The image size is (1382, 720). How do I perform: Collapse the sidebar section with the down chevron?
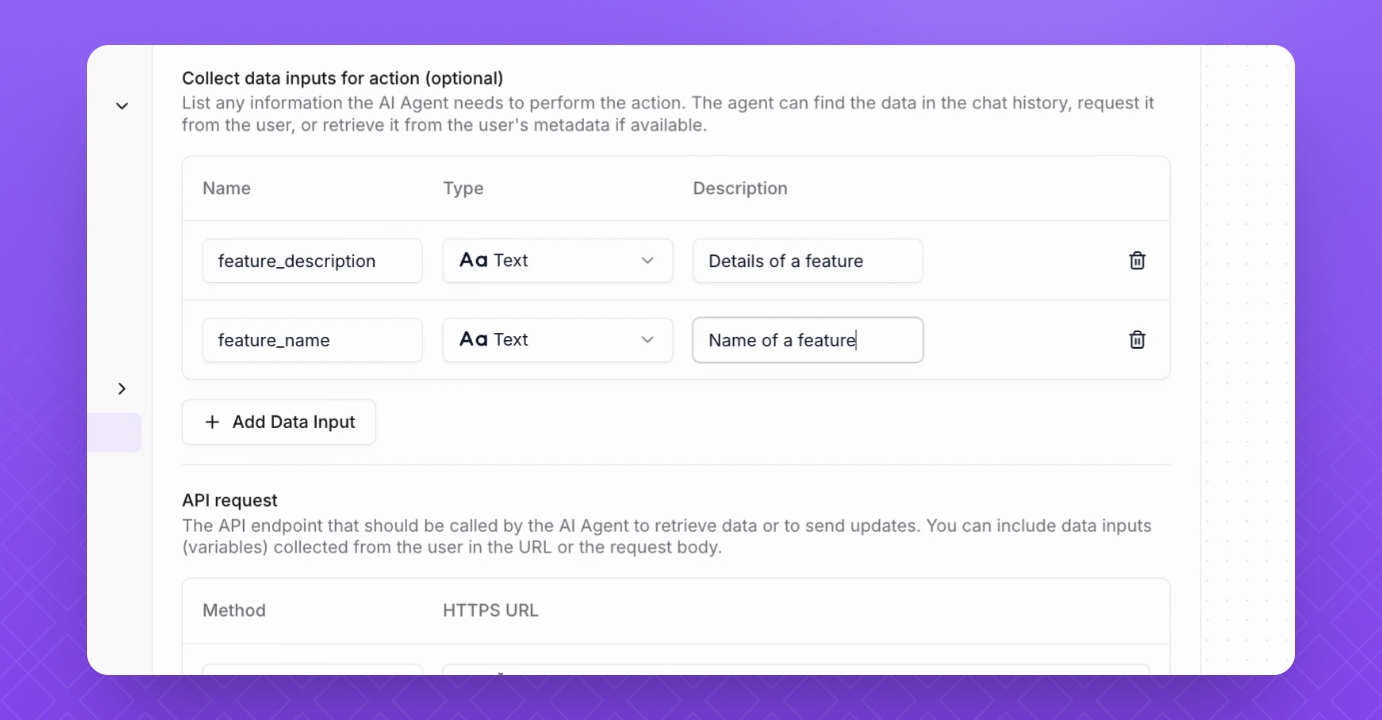[122, 106]
